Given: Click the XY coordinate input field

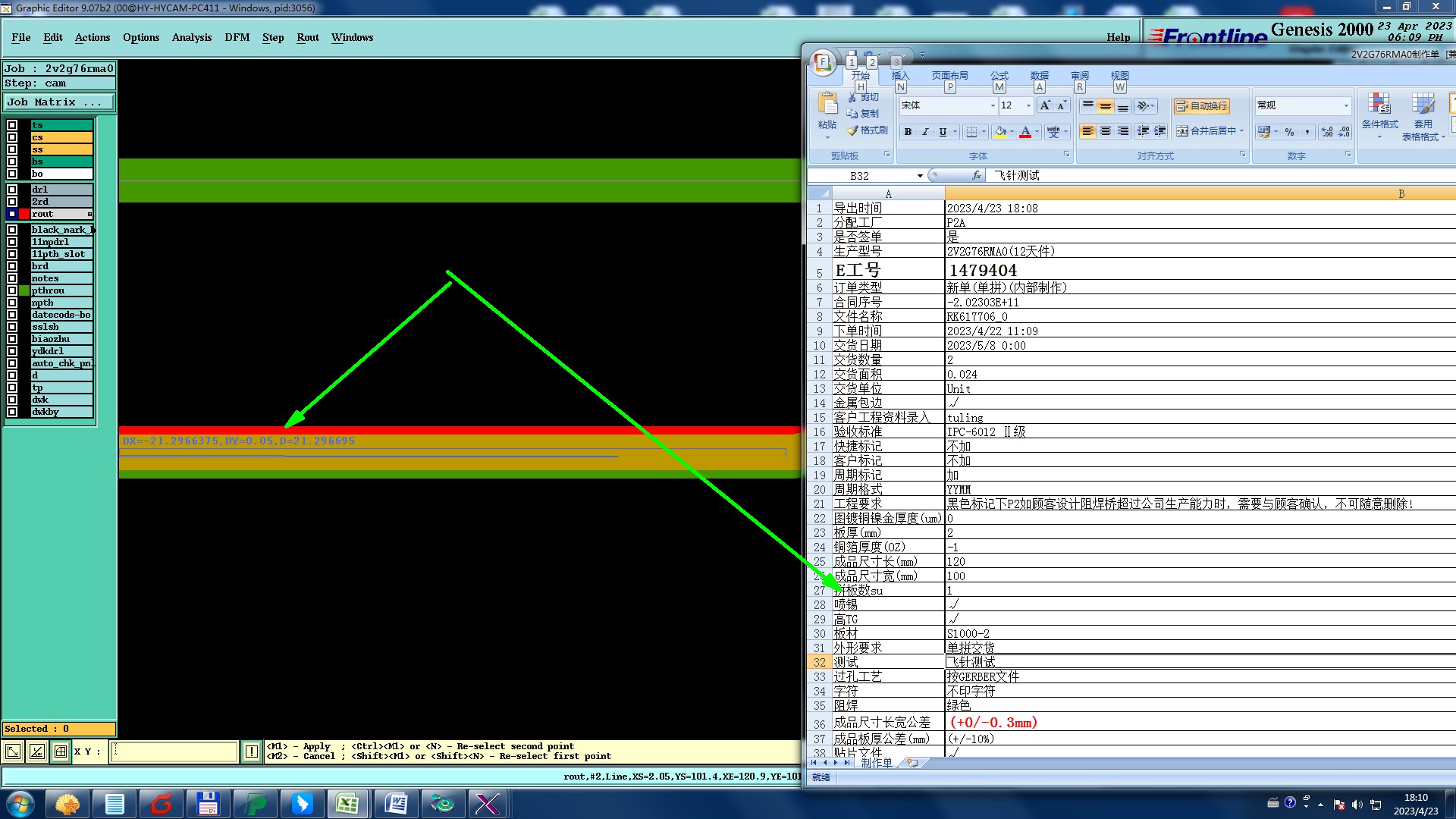Looking at the screenshot, I should point(174,752).
